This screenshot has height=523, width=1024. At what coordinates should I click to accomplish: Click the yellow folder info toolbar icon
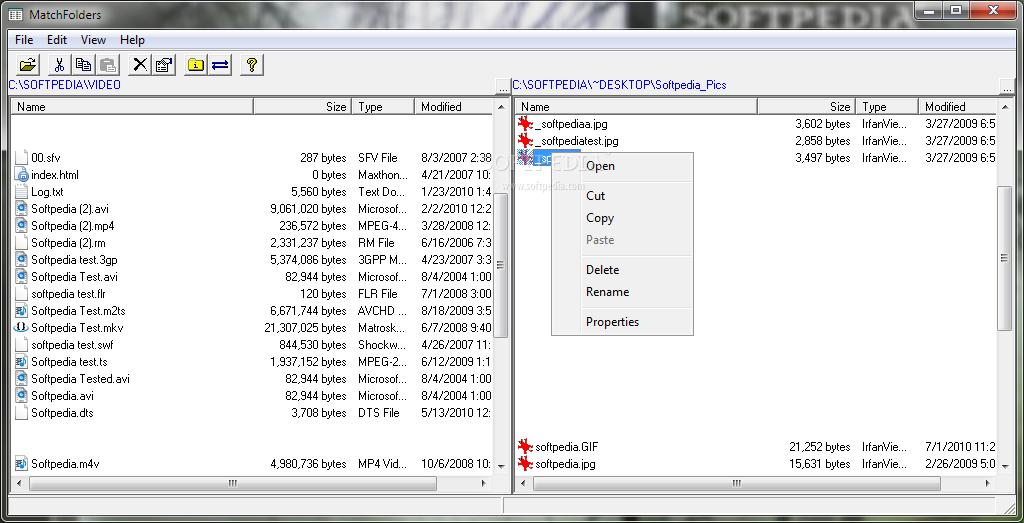point(196,65)
